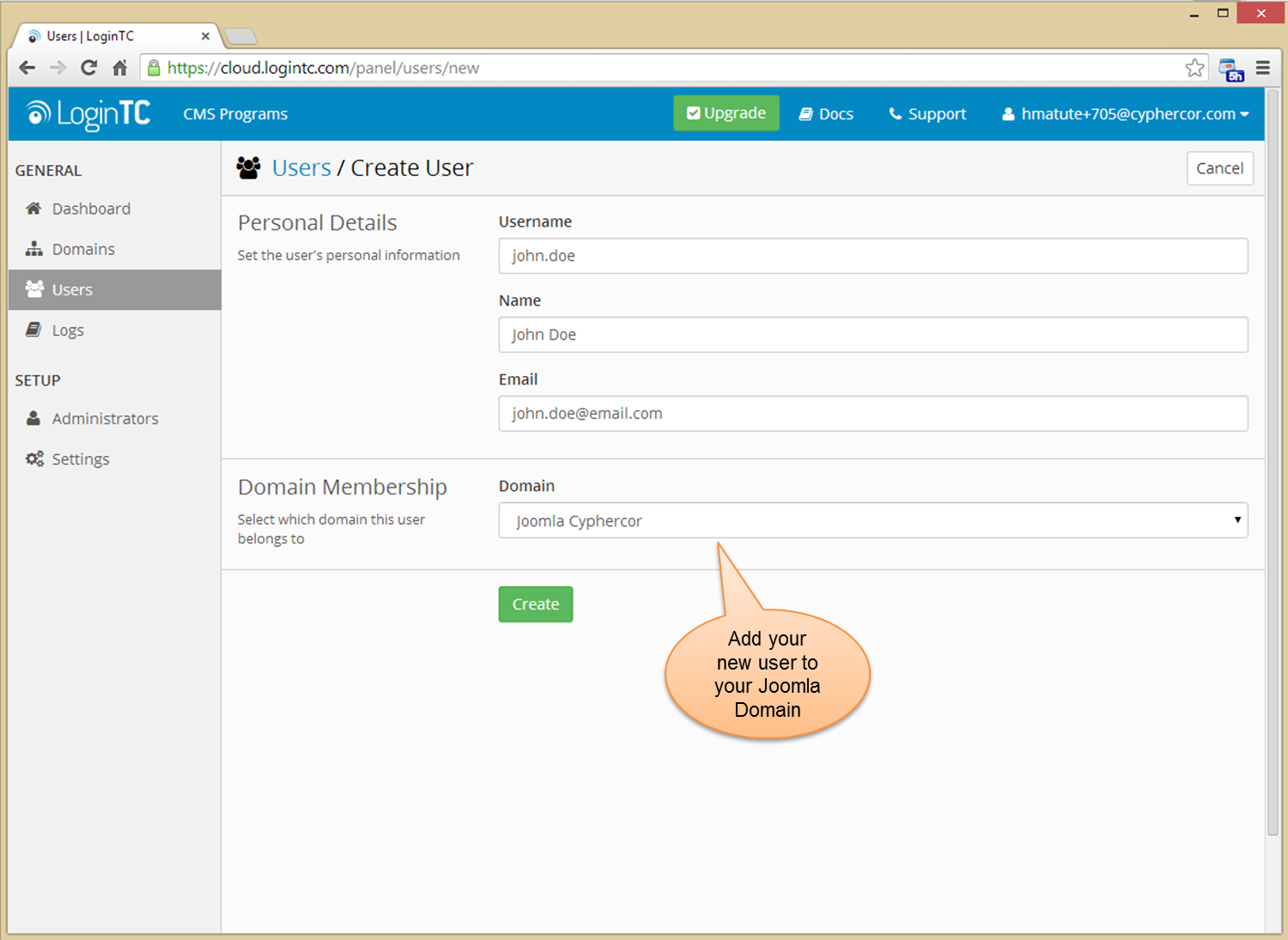Reload the page with refresh icon
Screen dimensions: 1288x940
pyautogui.click(x=88, y=68)
